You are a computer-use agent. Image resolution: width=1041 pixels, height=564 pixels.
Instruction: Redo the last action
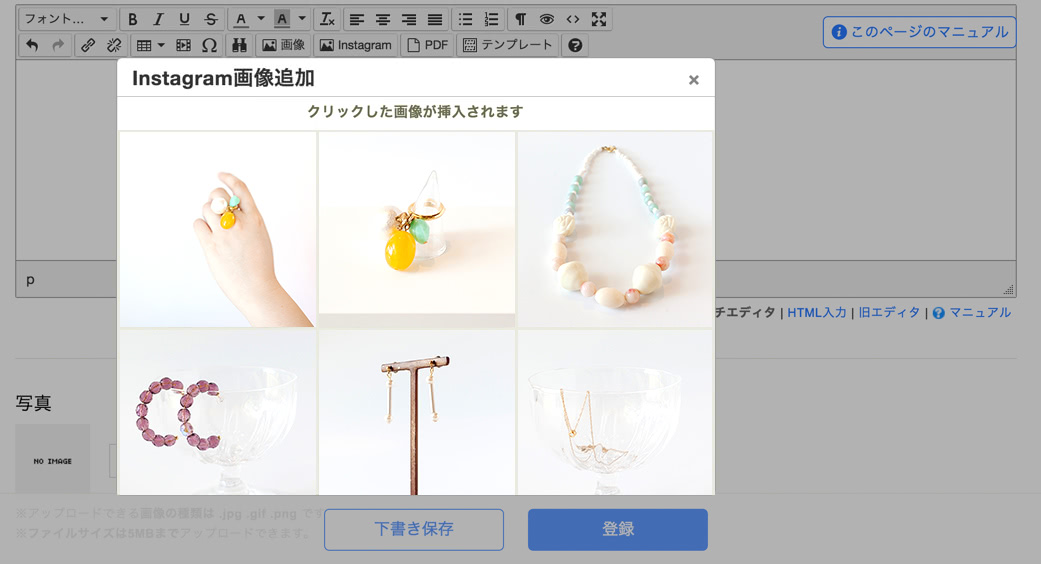click(x=58, y=45)
